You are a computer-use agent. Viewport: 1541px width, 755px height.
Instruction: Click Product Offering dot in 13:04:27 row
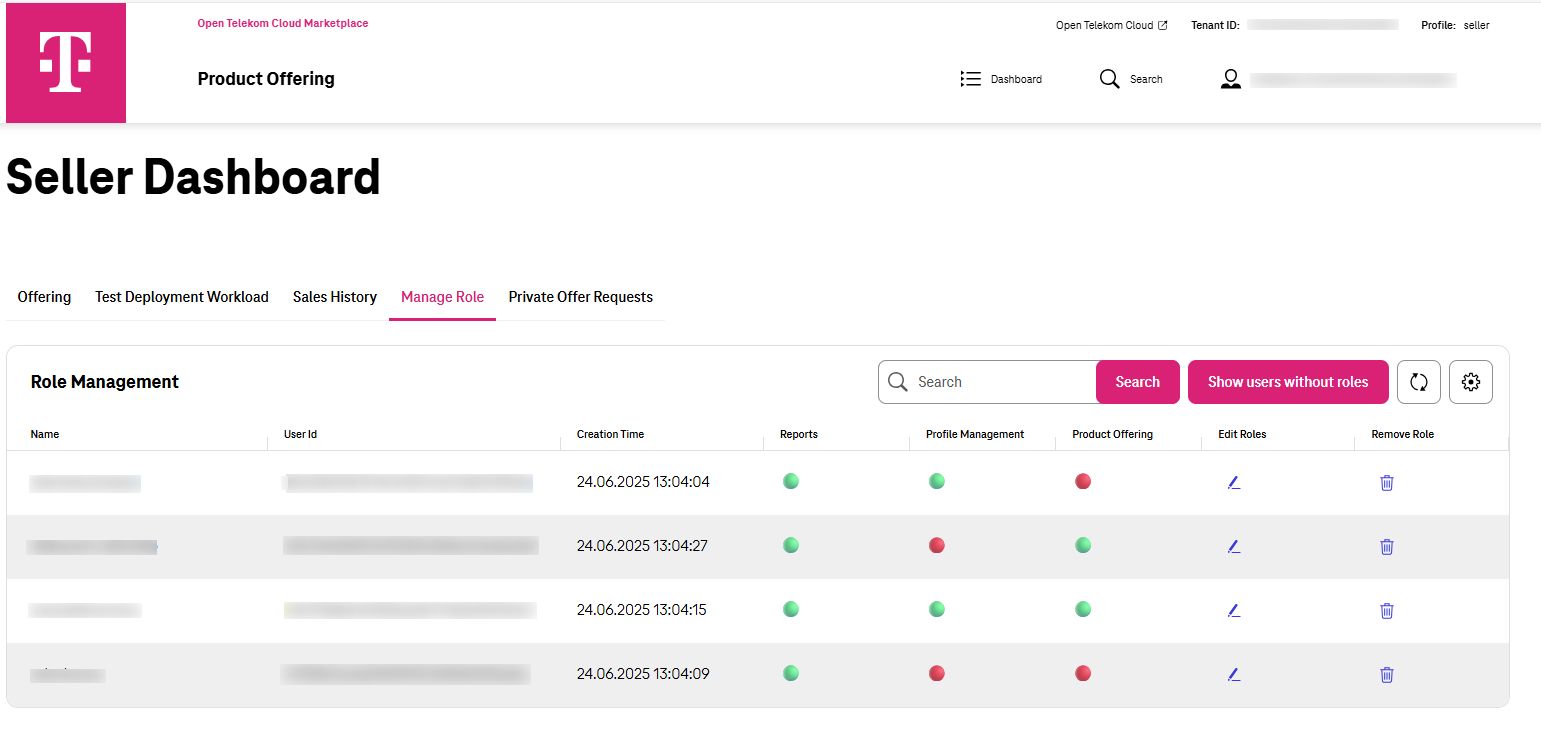point(1083,545)
